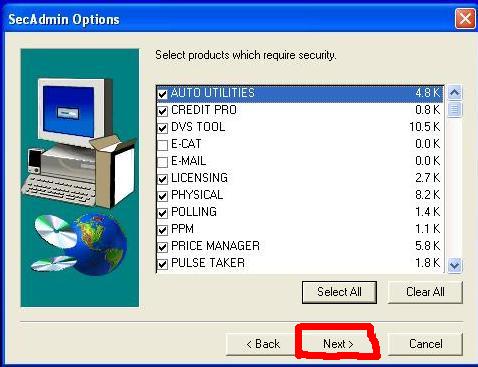Click the 4.8 K size value

click(x=427, y=93)
